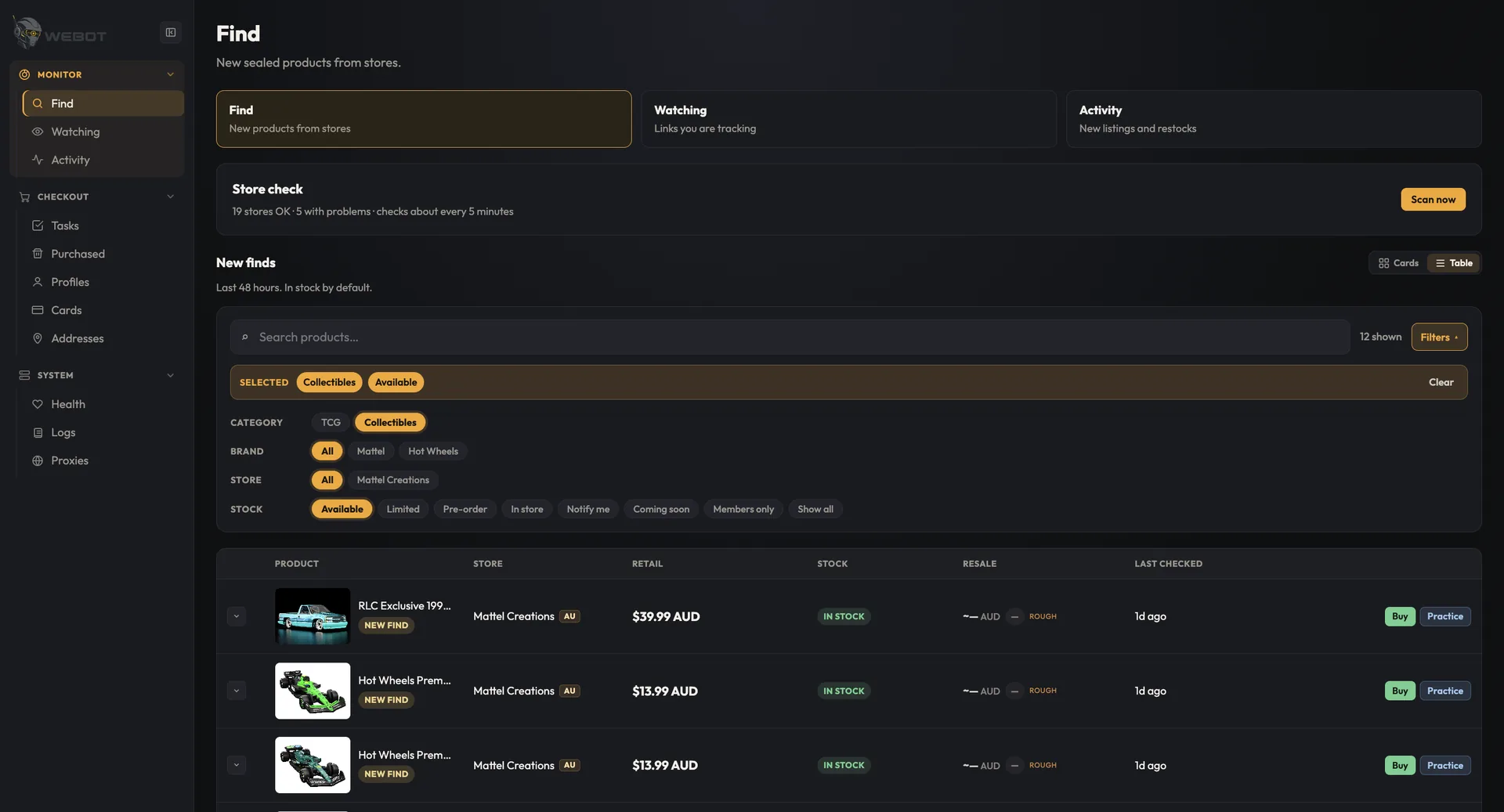Expand the green Hot Wheels Premium row

(237, 691)
